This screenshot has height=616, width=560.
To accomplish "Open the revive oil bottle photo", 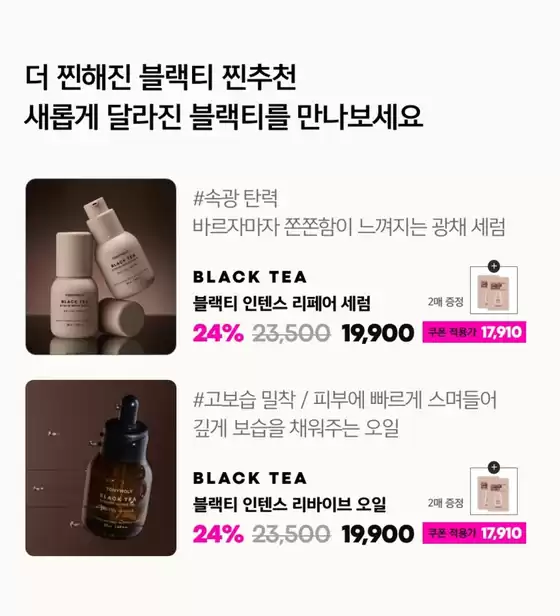I will click(101, 468).
